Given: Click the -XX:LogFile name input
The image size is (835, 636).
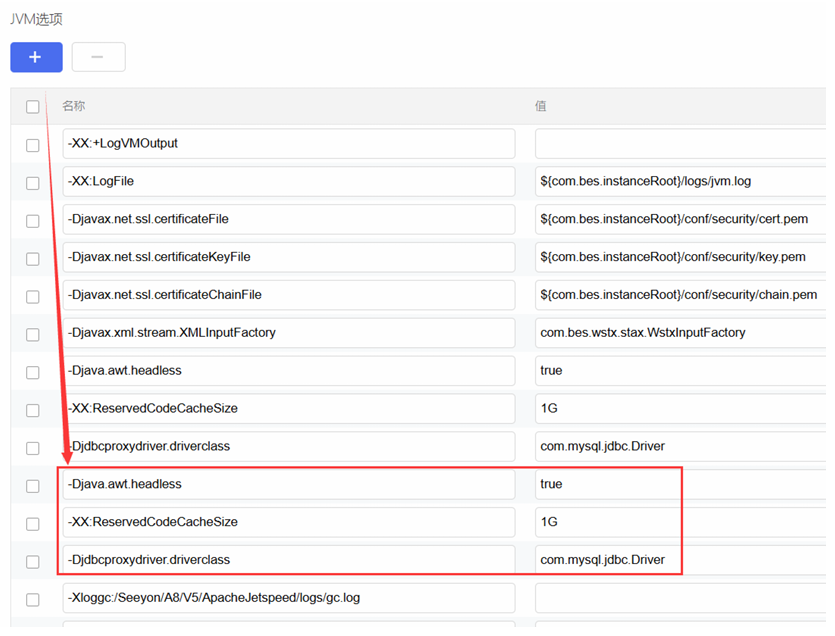Looking at the screenshot, I should coord(288,182).
